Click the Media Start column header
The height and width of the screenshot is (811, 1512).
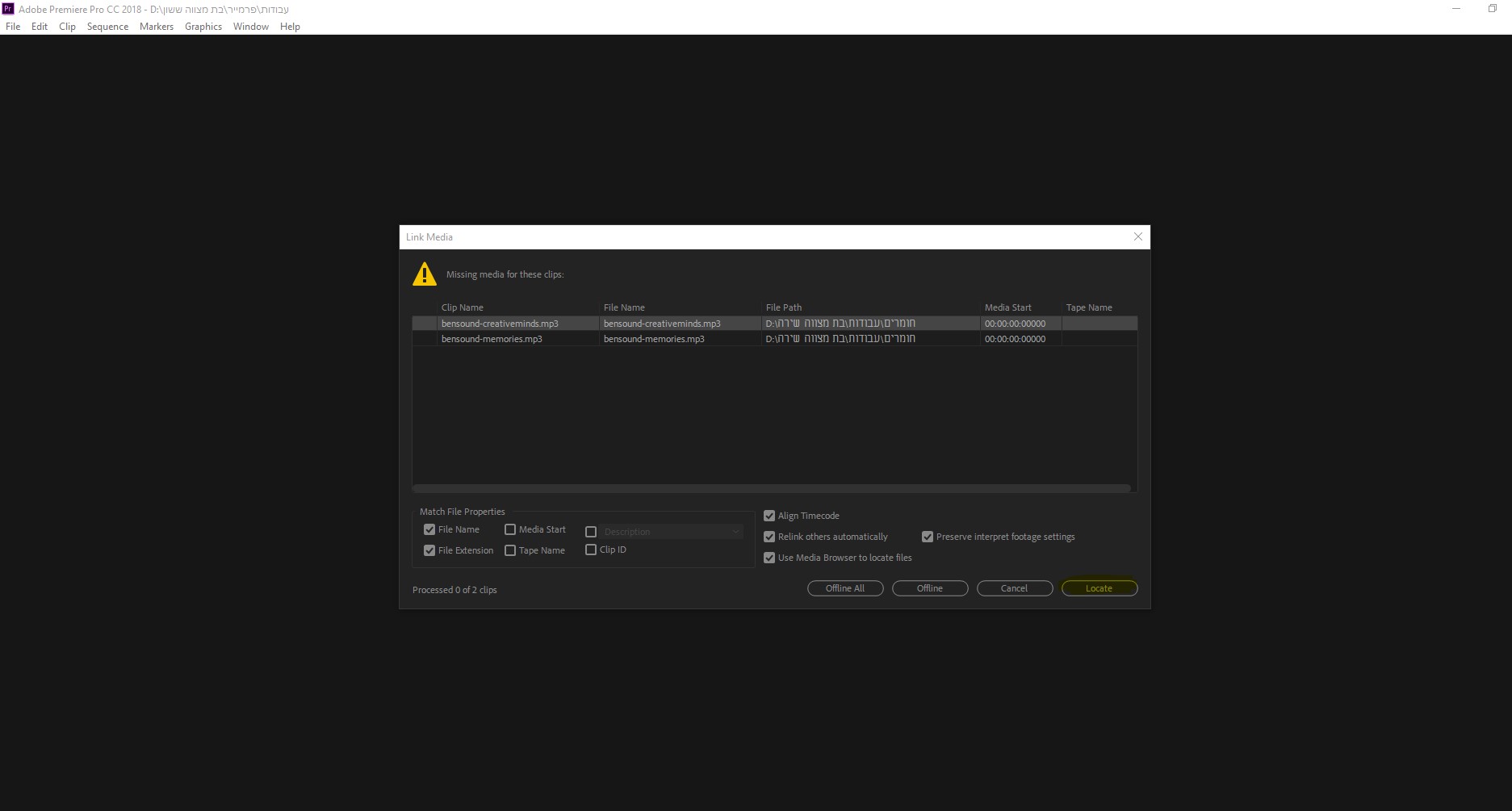click(x=1008, y=307)
